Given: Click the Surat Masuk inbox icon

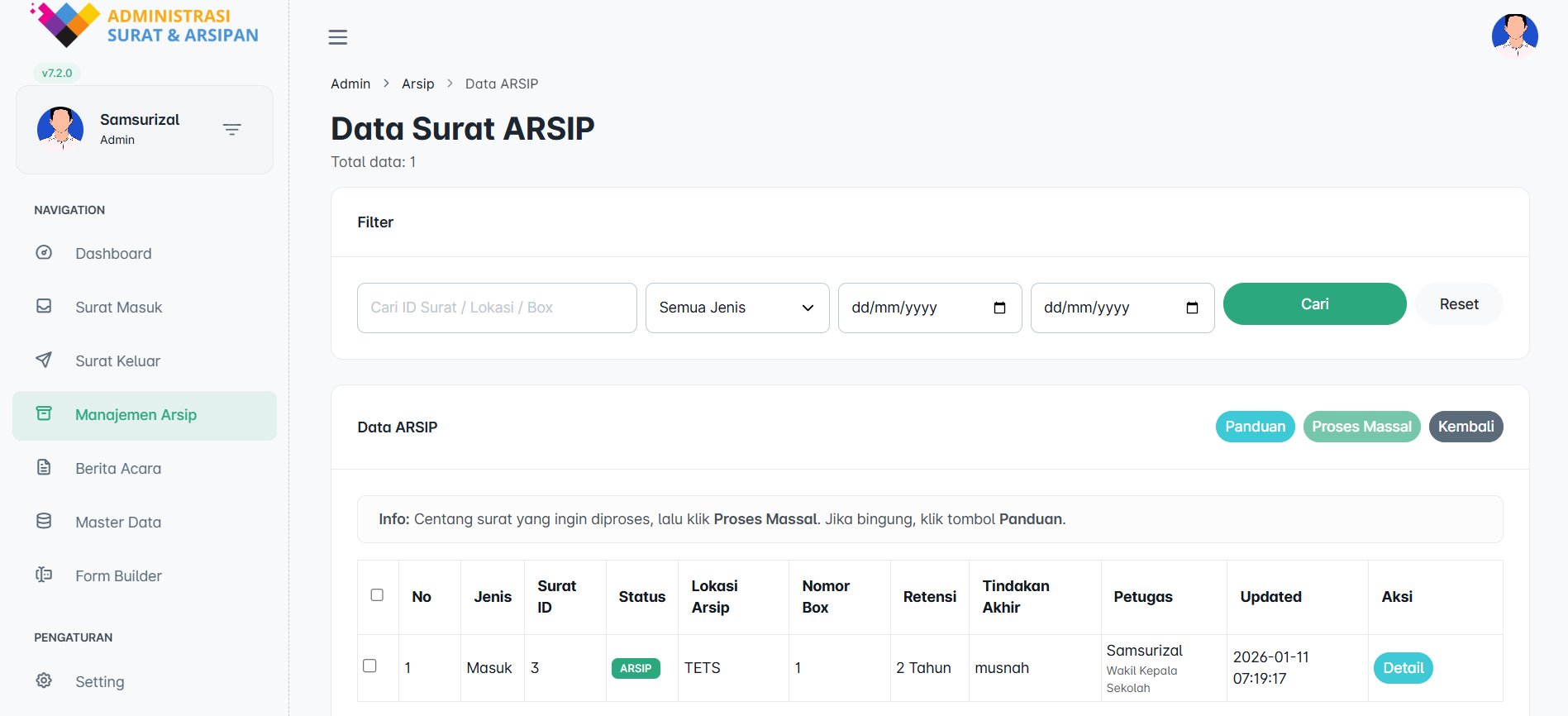Looking at the screenshot, I should 44,307.
